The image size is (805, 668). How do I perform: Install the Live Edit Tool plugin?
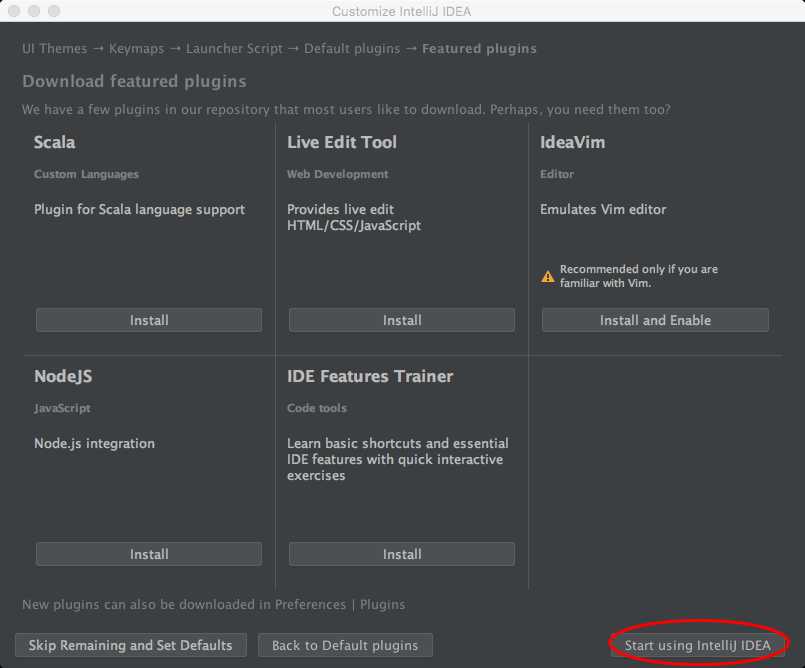pos(401,320)
